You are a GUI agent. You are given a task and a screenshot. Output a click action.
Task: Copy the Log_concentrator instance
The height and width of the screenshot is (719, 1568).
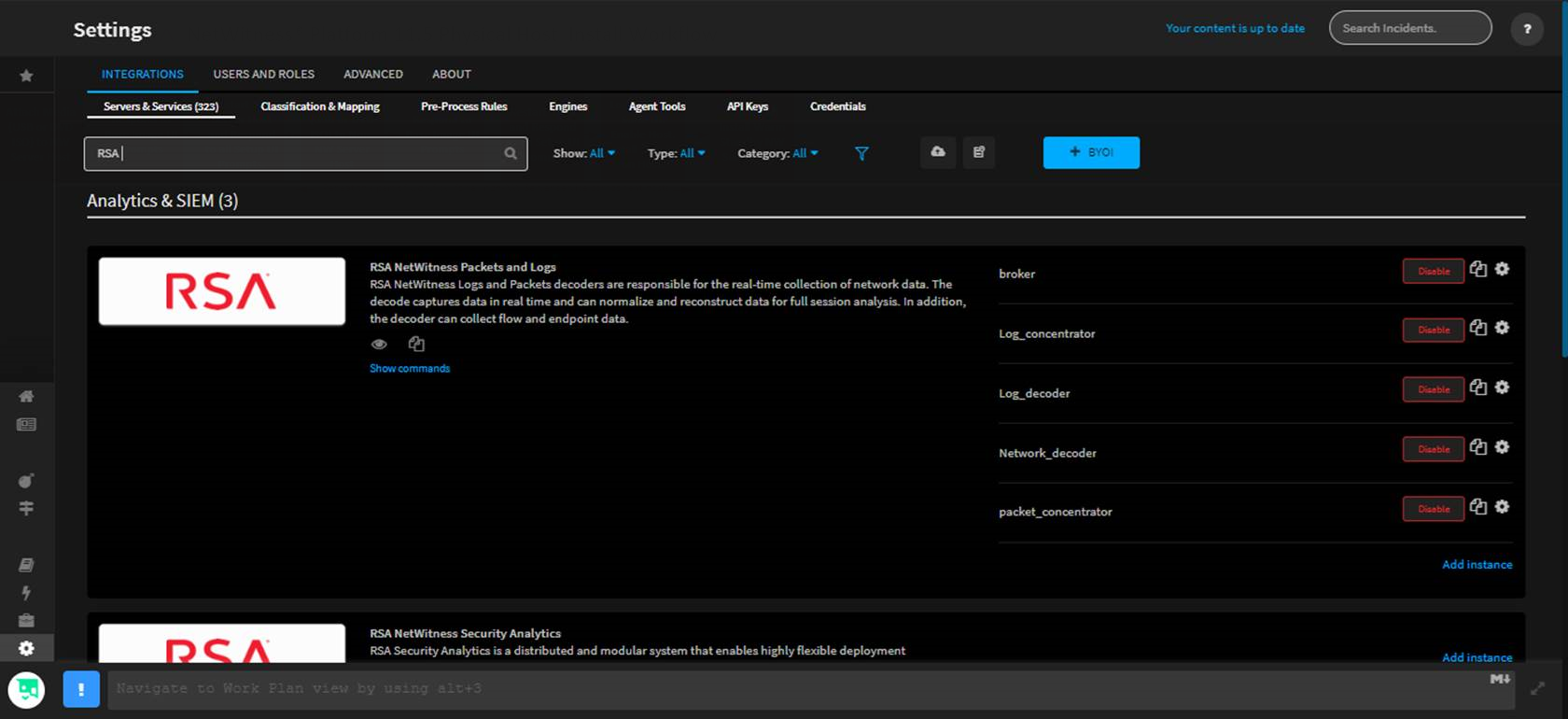(x=1478, y=328)
